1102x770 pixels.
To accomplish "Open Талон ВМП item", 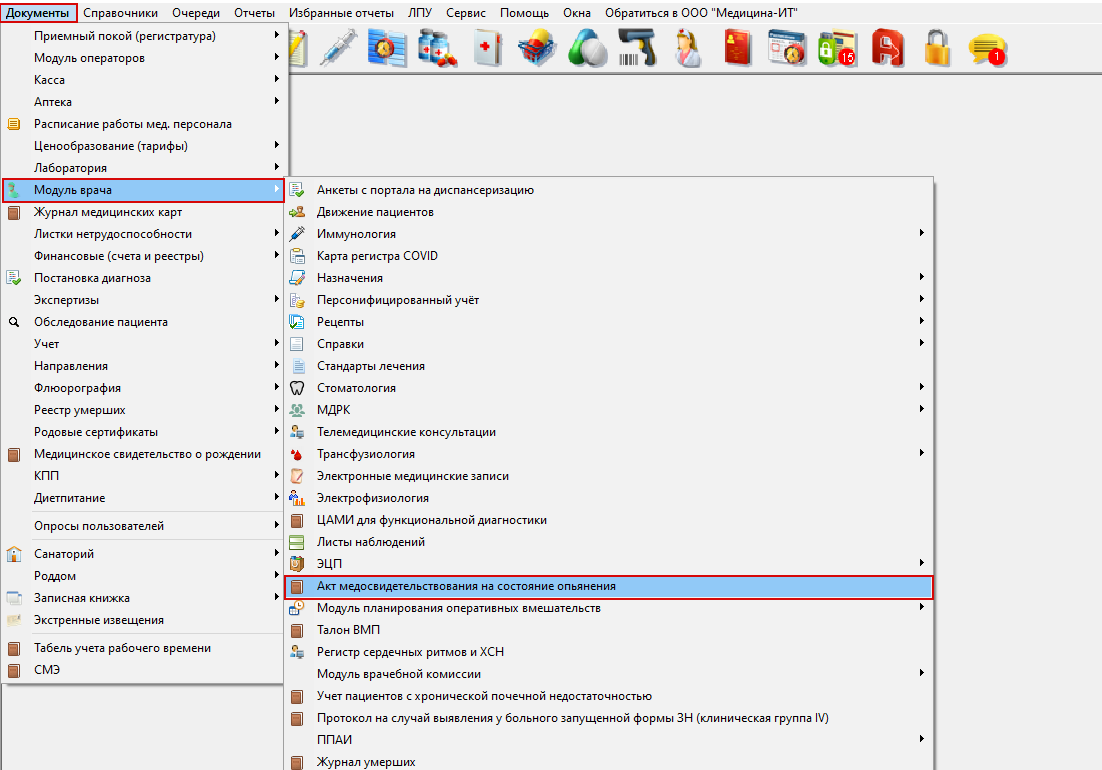I will (x=609, y=630).
